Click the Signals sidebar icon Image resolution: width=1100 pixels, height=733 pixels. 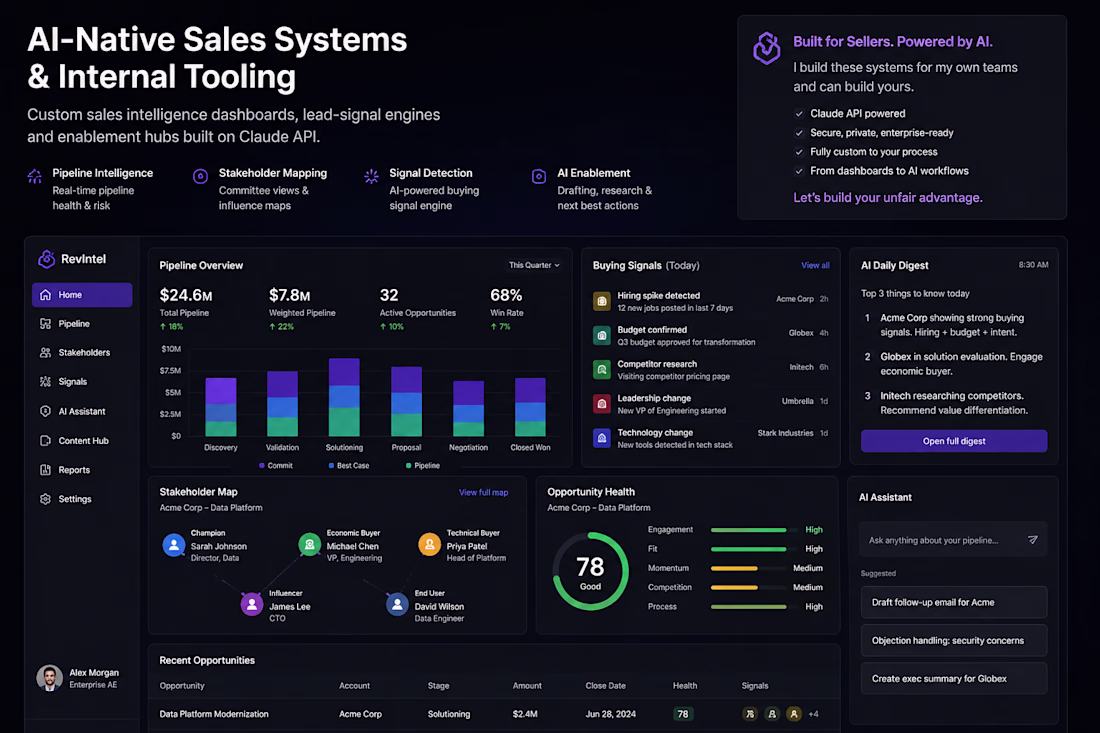point(46,382)
